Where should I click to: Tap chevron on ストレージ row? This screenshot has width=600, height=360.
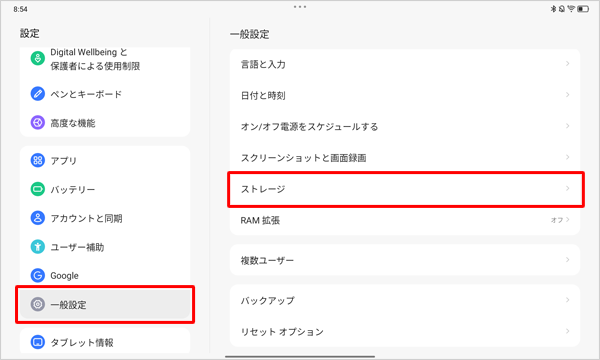coord(567,188)
